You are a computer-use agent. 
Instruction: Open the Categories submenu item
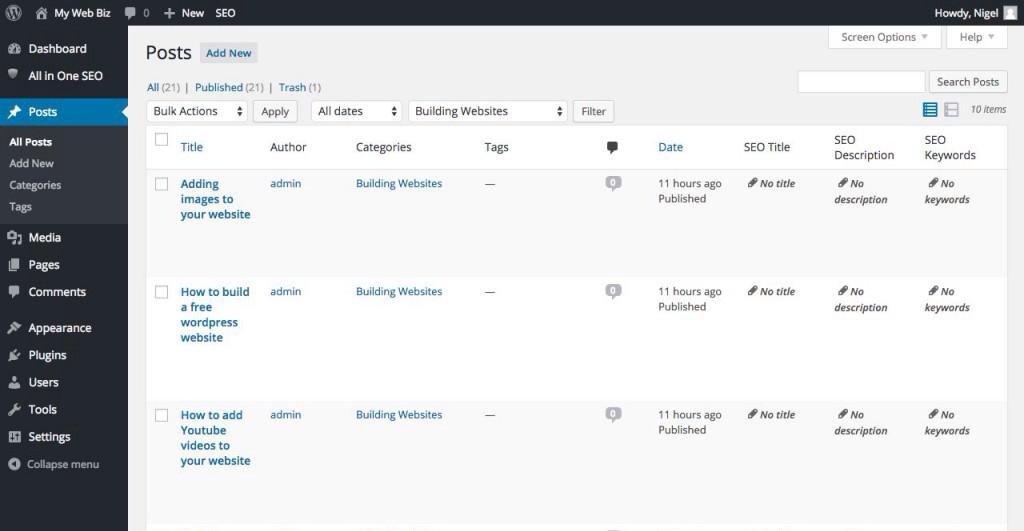pyautogui.click(x=35, y=185)
